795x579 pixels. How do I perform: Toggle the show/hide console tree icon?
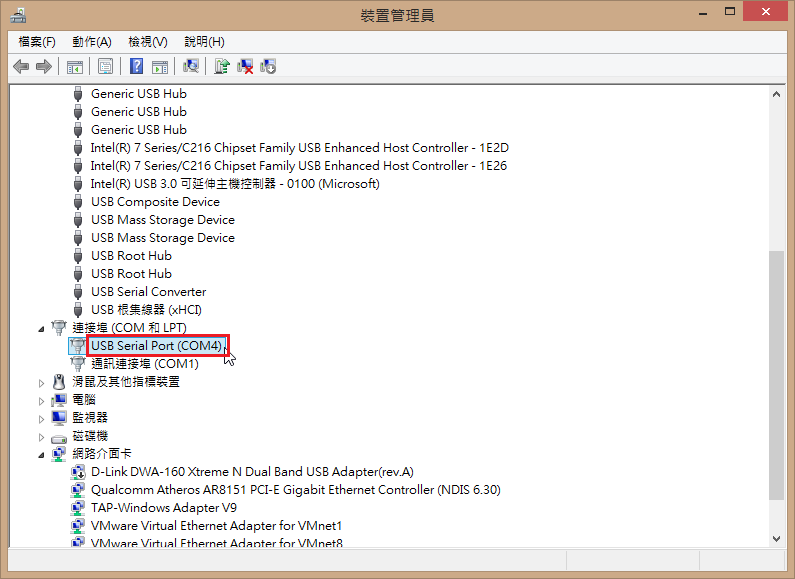[x=75, y=66]
